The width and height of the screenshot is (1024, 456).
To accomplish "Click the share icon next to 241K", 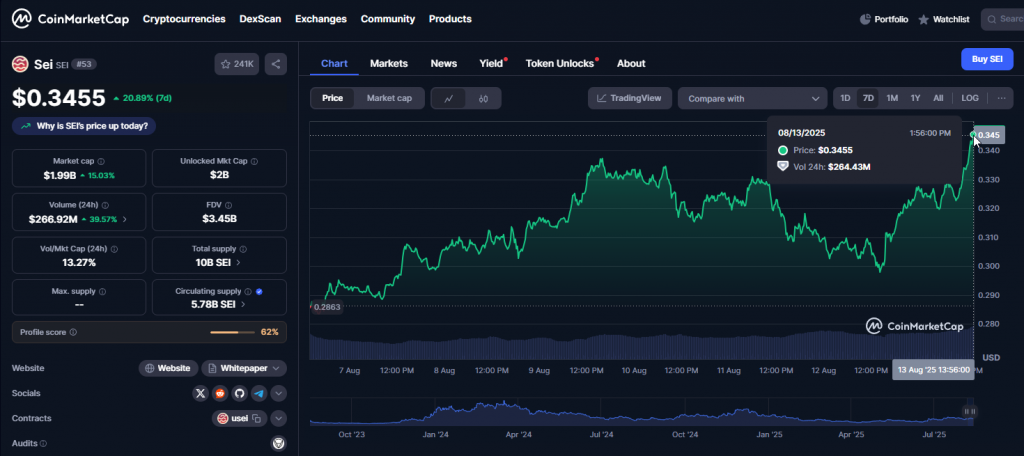I will coord(276,64).
